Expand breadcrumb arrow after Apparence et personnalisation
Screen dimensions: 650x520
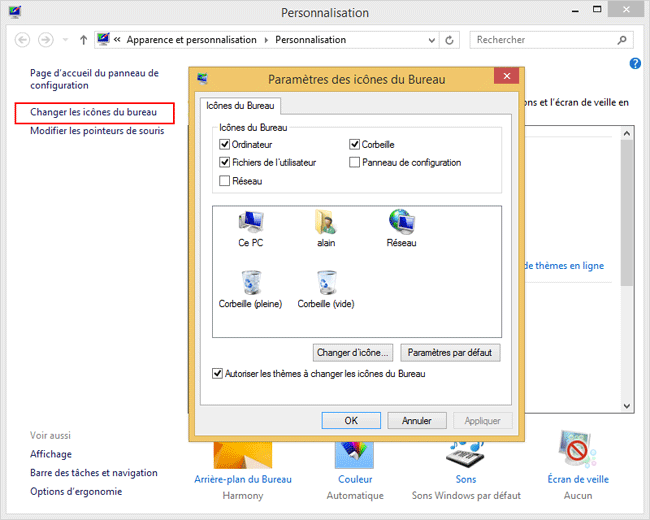tap(266, 40)
